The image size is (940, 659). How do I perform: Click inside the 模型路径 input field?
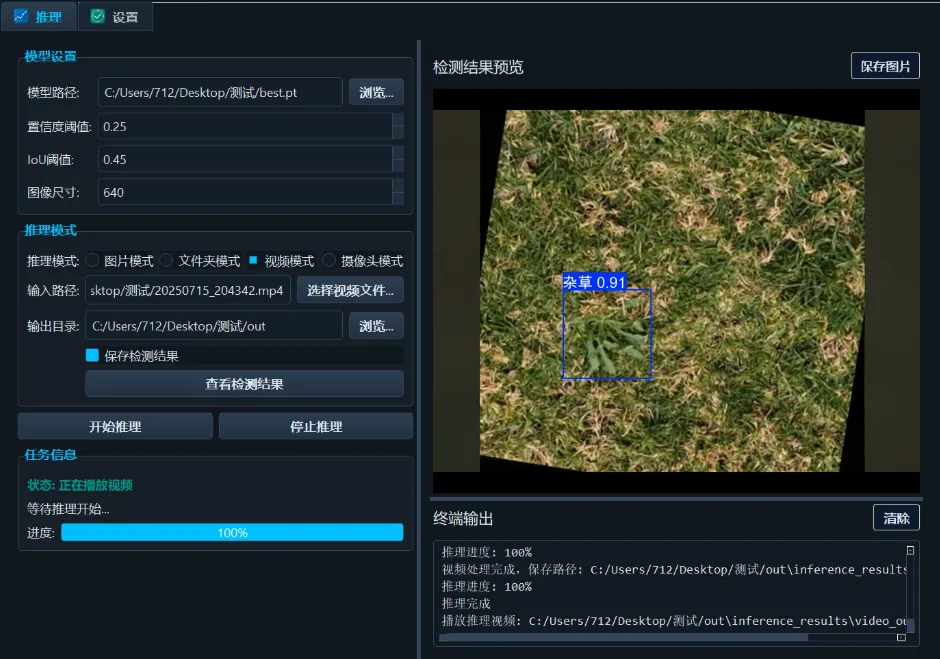click(220, 91)
